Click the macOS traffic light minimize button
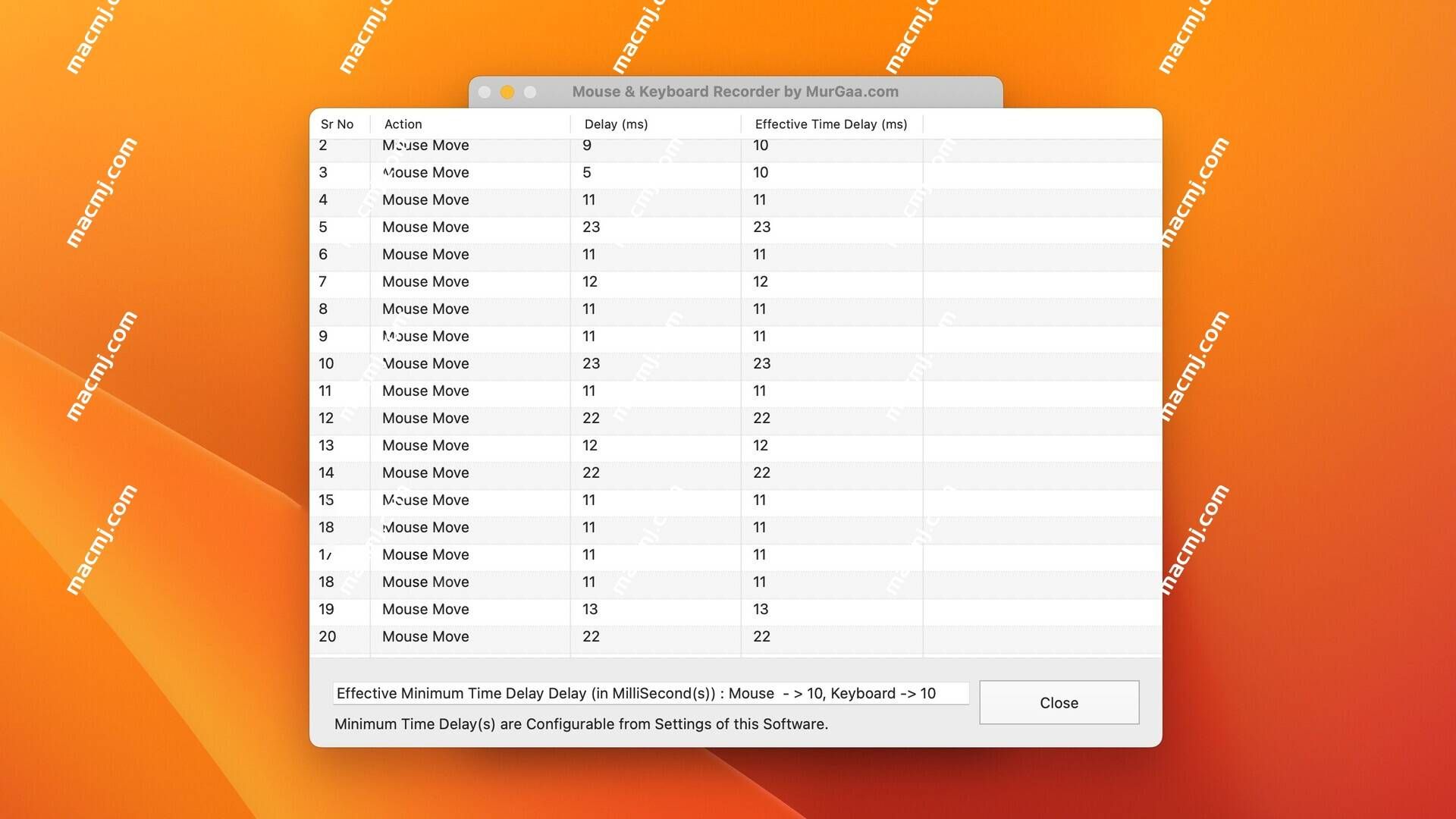Screen dimensions: 1456x819 coord(508,91)
